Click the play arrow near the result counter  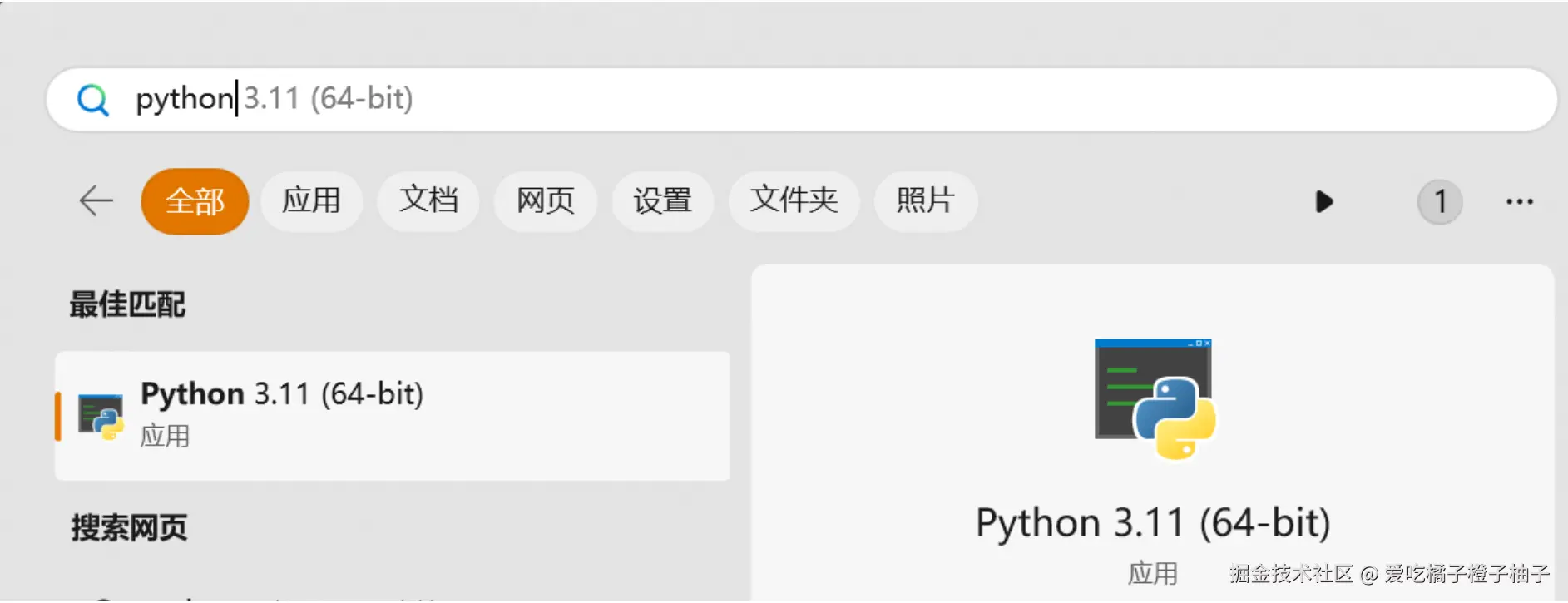tap(1323, 201)
